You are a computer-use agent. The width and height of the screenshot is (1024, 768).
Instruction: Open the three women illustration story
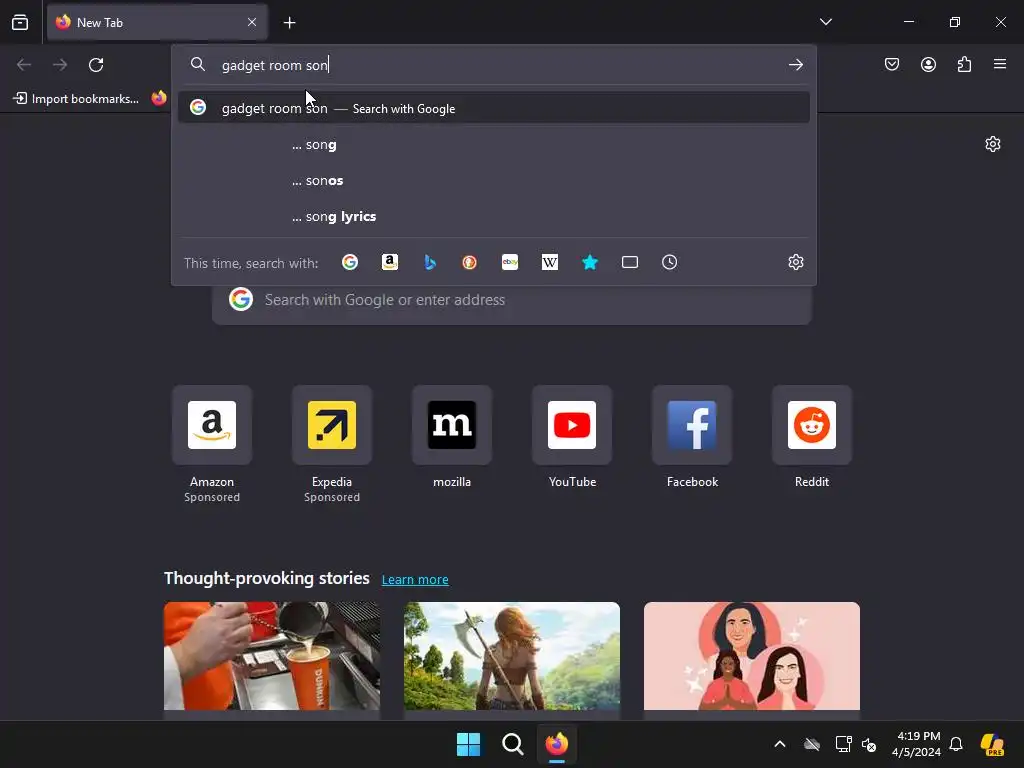coord(752,656)
